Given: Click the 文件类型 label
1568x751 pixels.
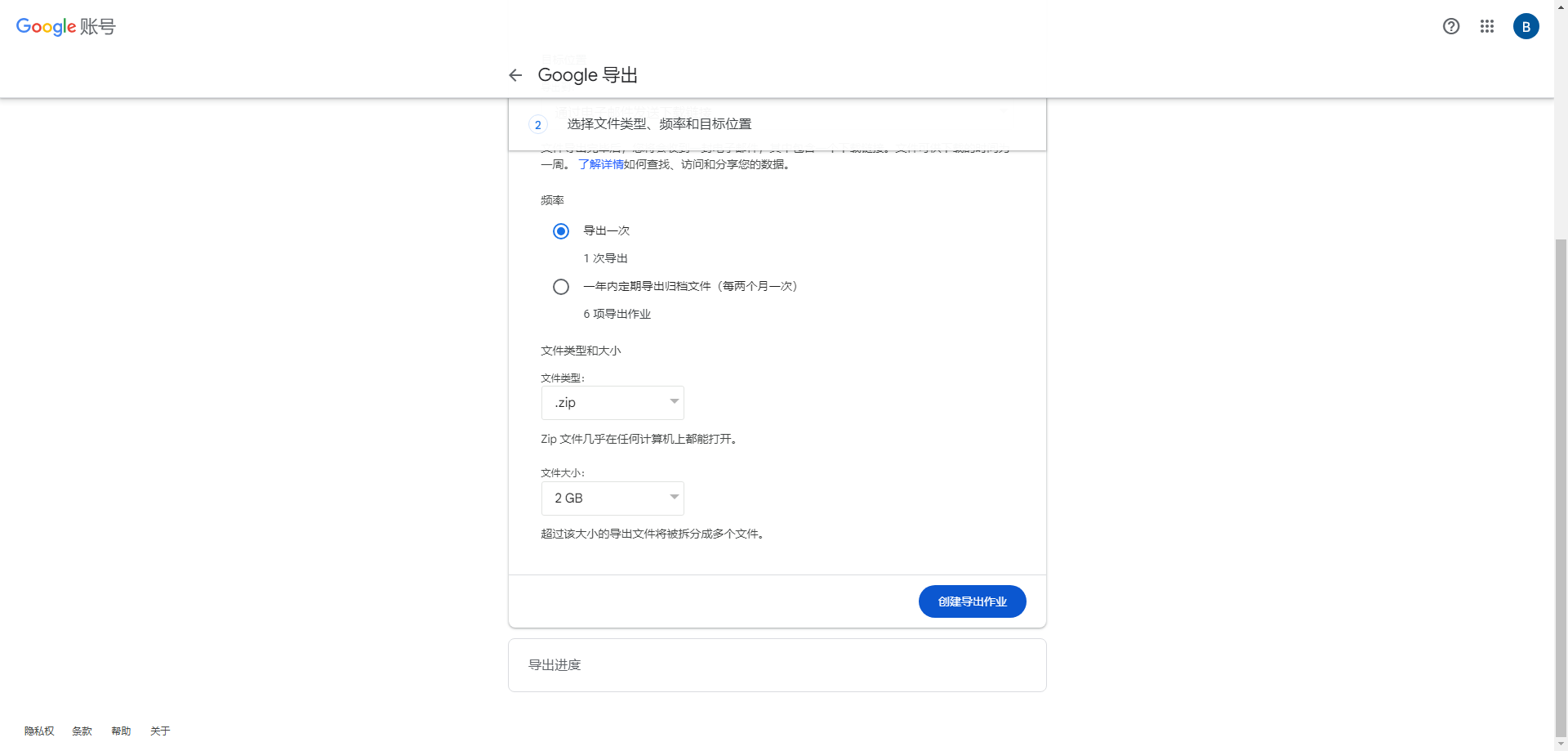Looking at the screenshot, I should (x=563, y=378).
